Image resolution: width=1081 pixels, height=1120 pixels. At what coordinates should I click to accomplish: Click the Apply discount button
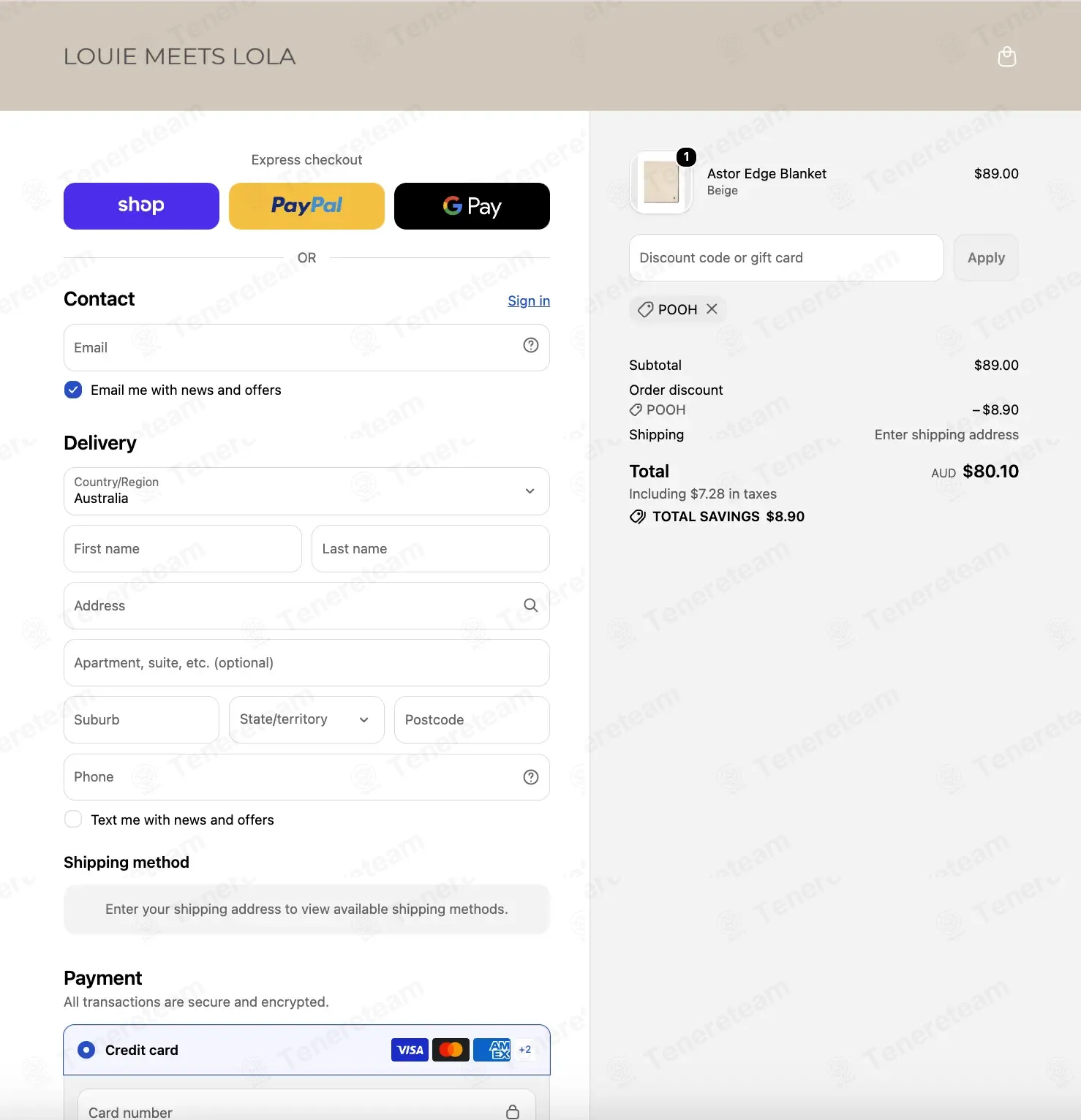pyautogui.click(x=986, y=257)
